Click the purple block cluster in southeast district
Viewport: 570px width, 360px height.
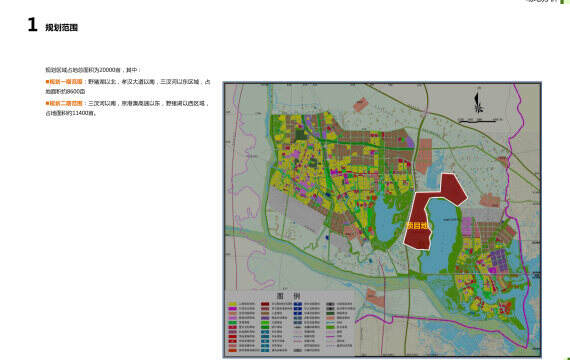pyautogui.click(x=497, y=260)
